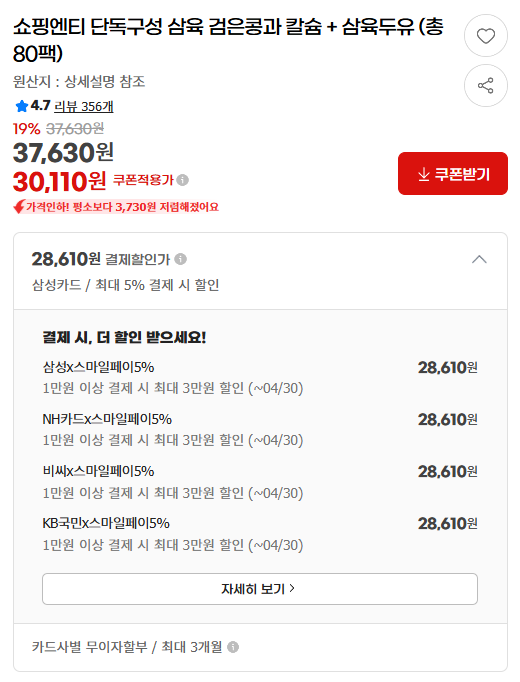This screenshot has width=520, height=682.
Task: Open the share icon button
Action: click(485, 86)
